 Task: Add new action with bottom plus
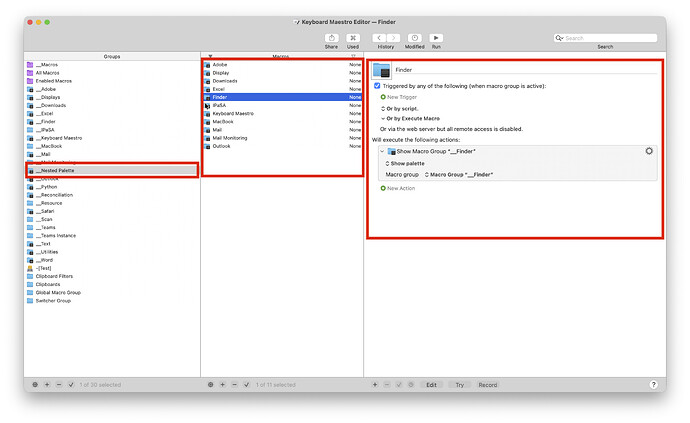click(x=375, y=384)
